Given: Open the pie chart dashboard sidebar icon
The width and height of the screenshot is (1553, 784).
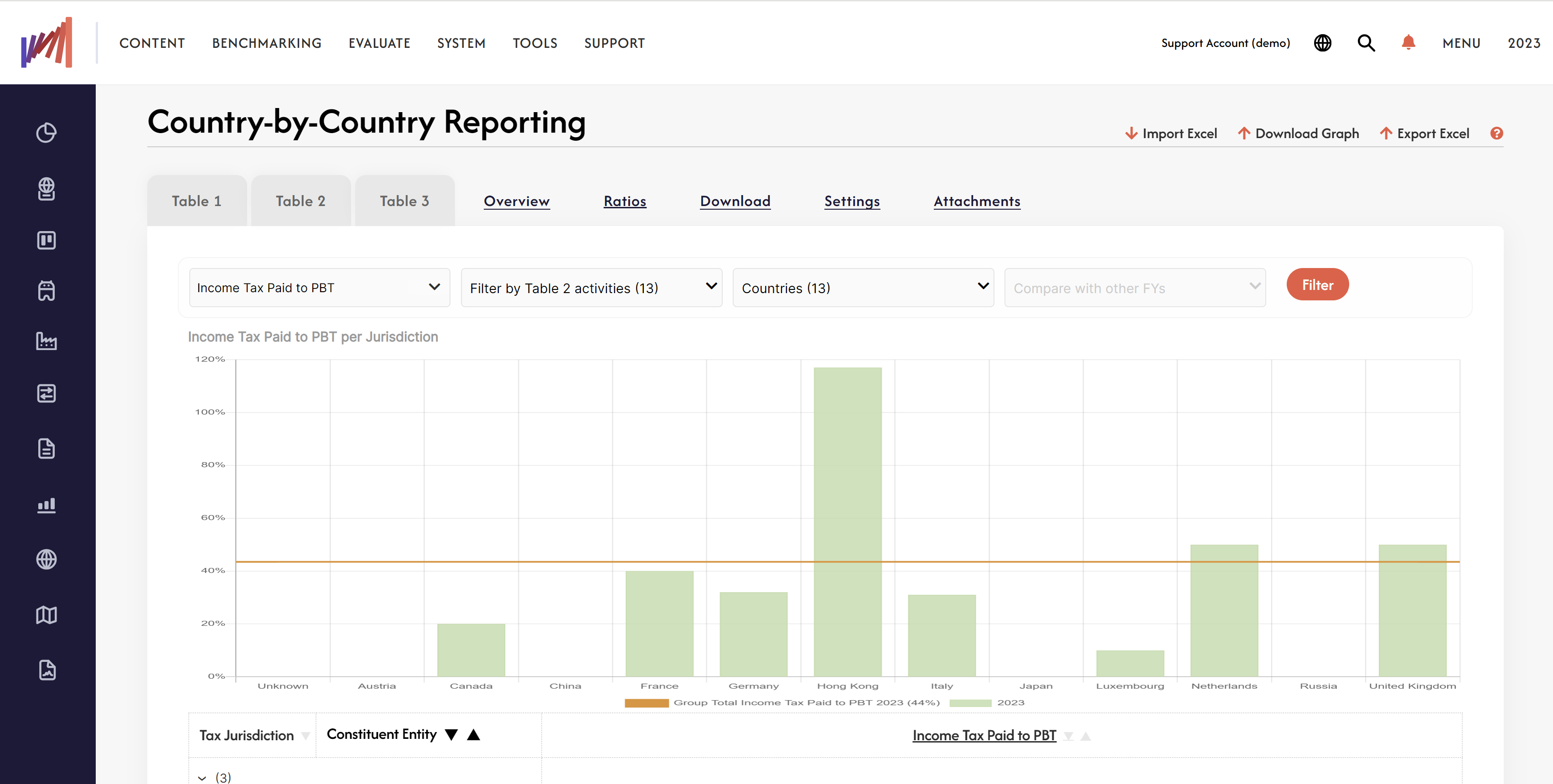Looking at the screenshot, I should coord(47,133).
